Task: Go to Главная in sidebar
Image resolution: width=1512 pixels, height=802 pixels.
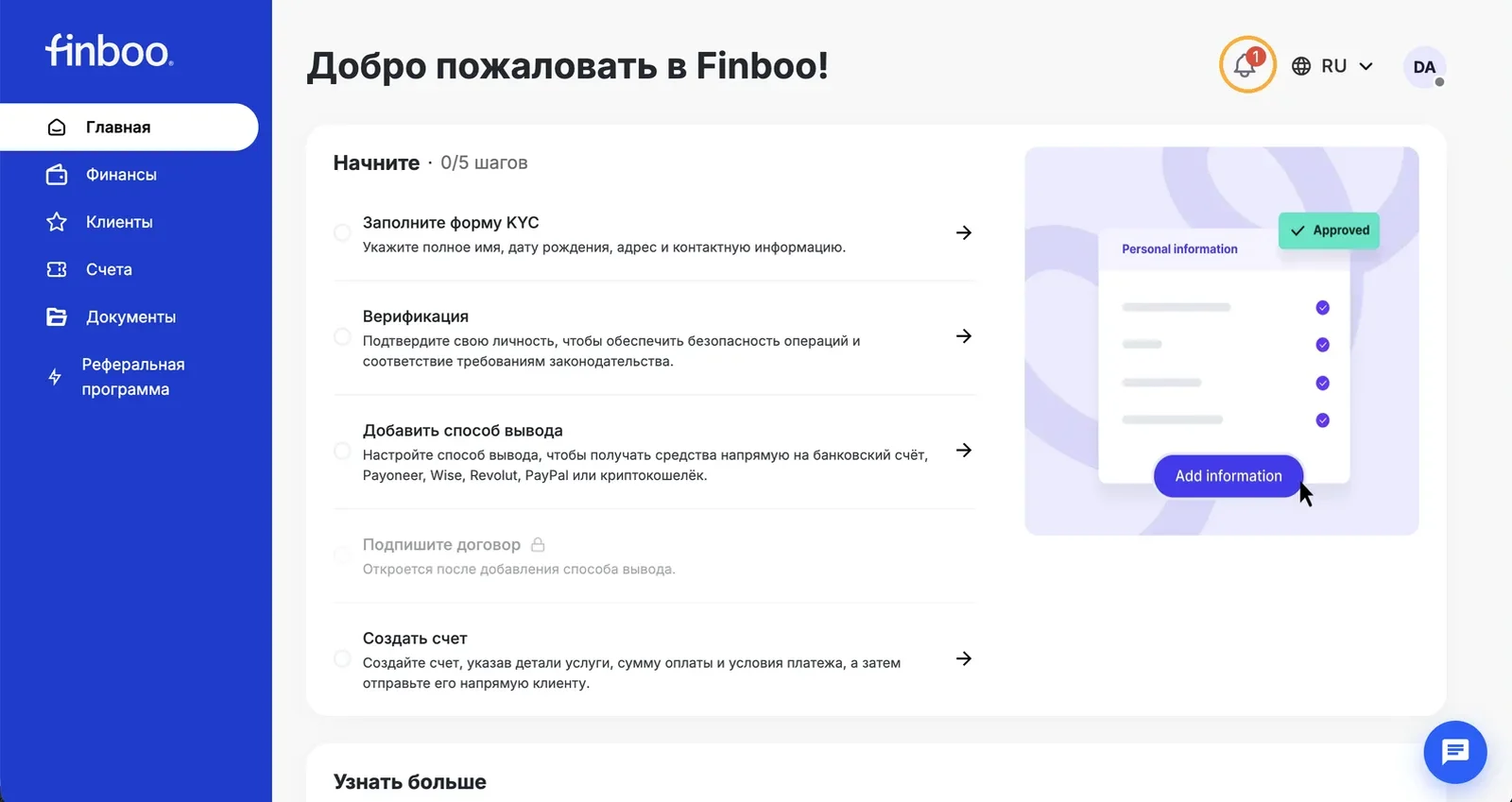Action: [x=129, y=128]
